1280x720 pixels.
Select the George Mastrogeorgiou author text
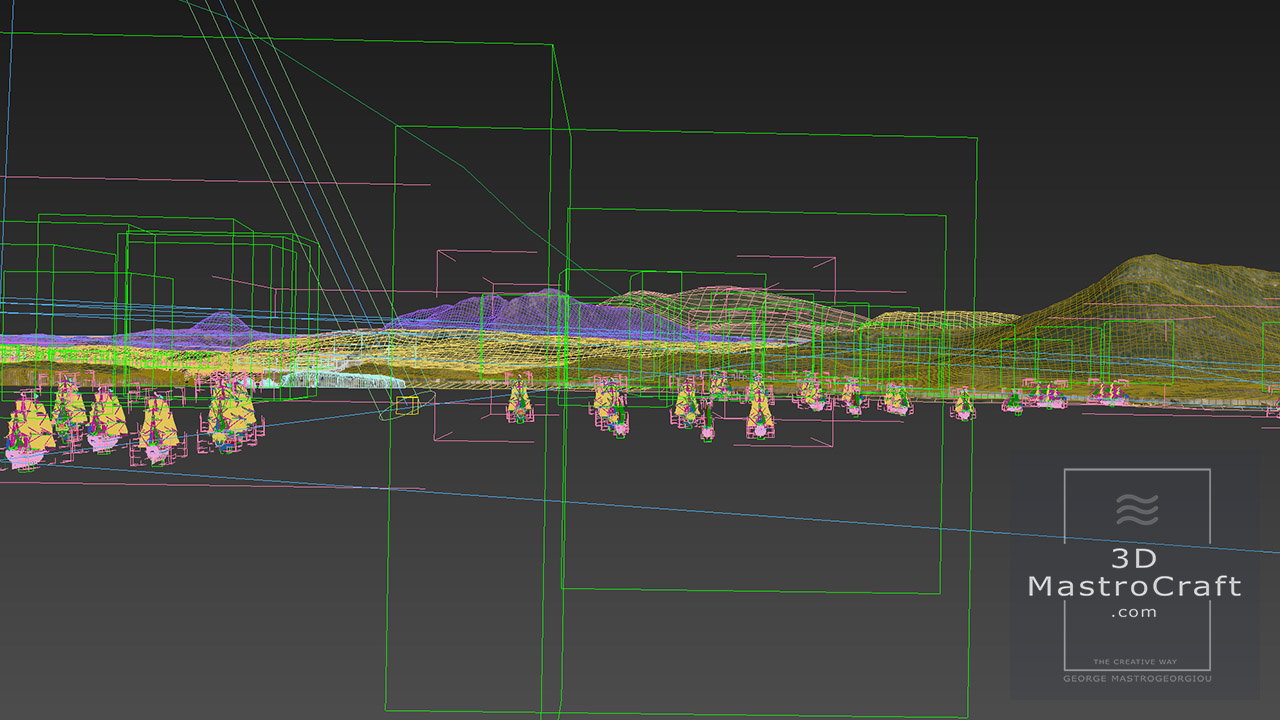pos(1135,679)
